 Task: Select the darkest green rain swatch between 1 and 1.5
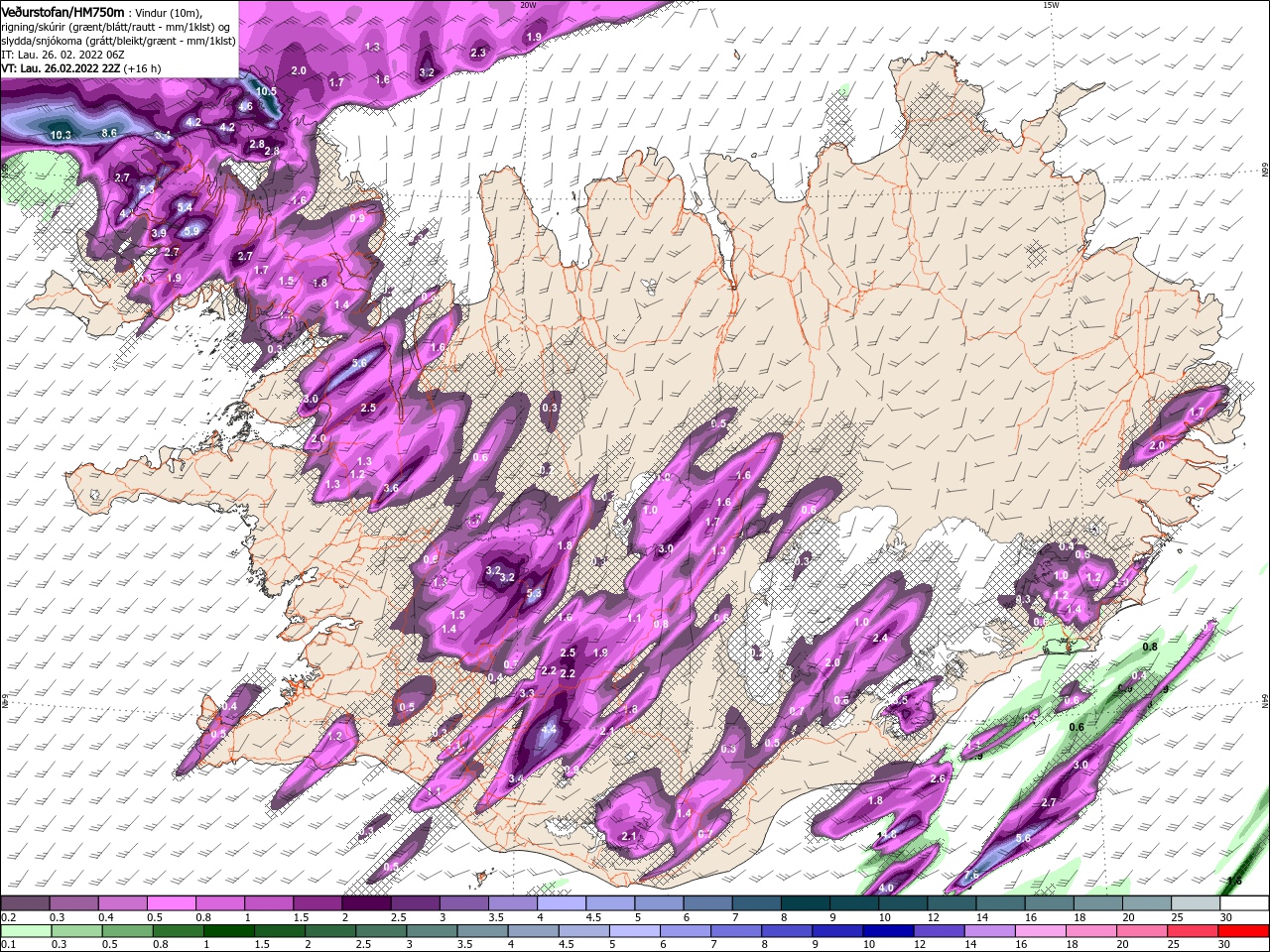[230, 930]
